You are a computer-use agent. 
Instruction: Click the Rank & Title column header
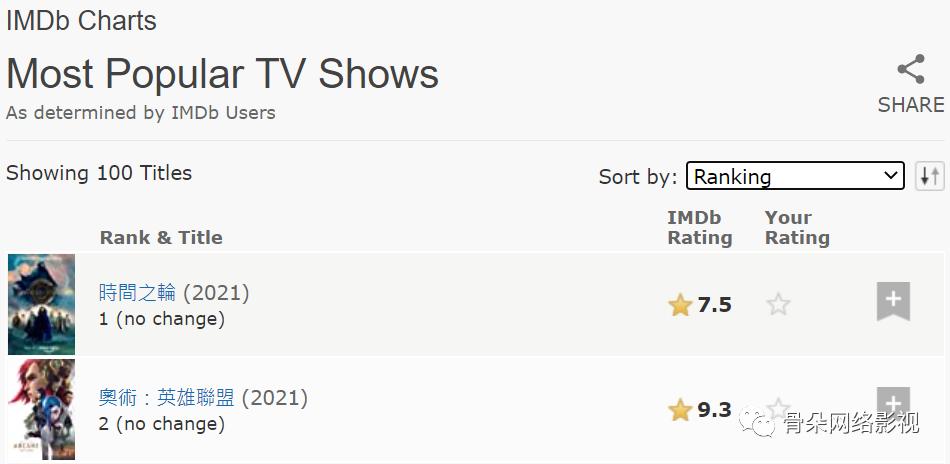pos(161,237)
